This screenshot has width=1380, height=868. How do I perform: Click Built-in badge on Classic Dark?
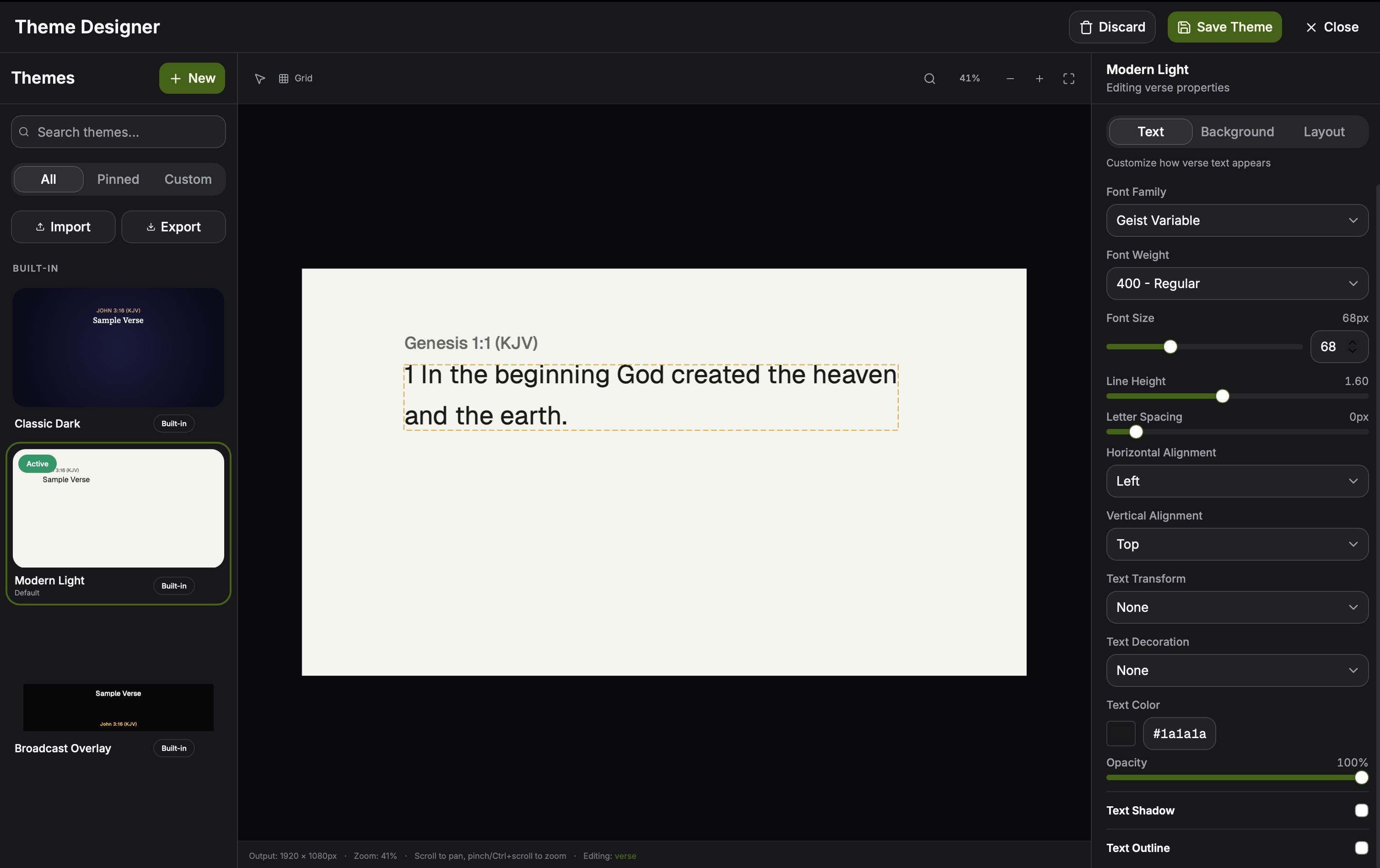tap(174, 423)
